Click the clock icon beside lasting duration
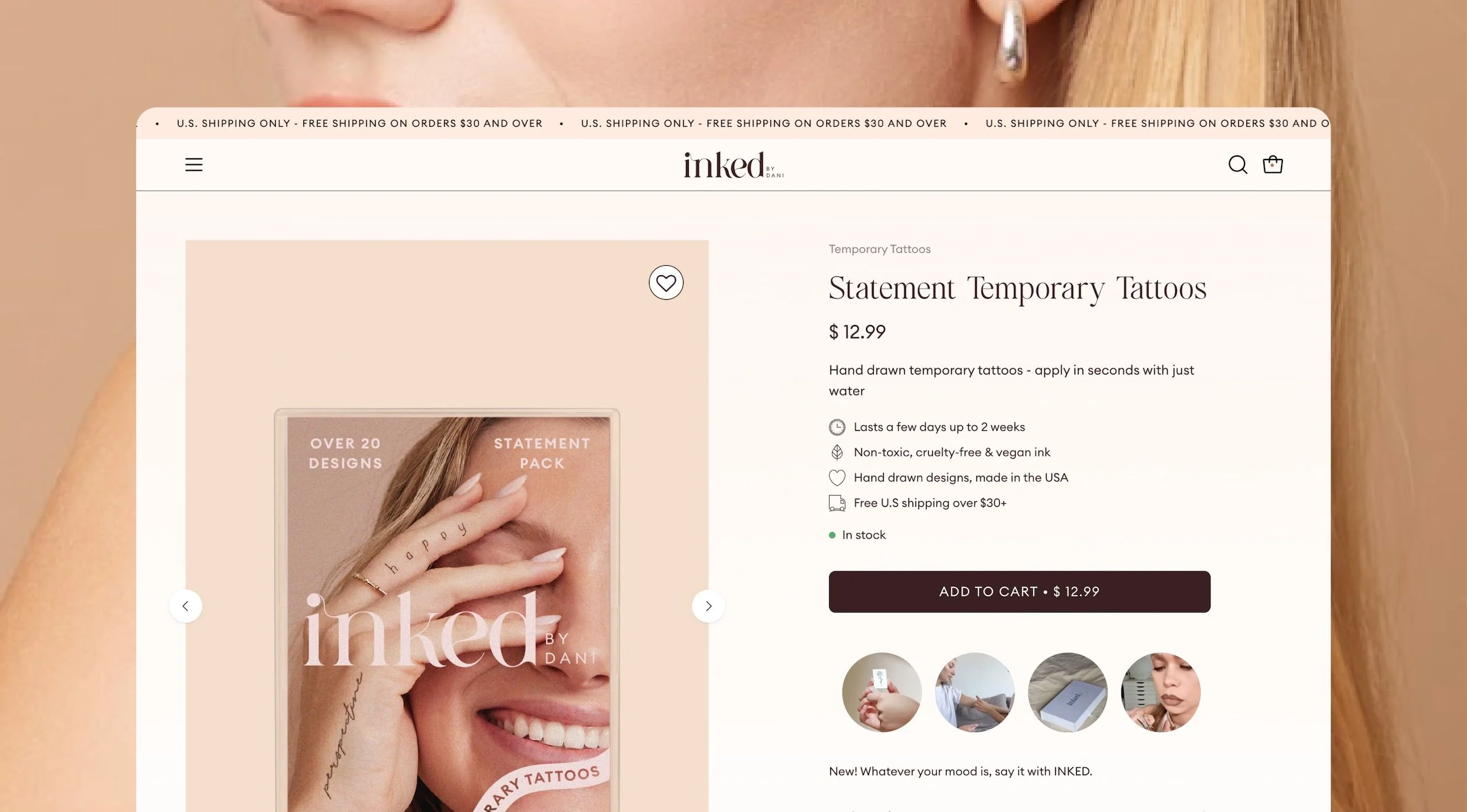This screenshot has height=812, width=1467. click(x=837, y=427)
